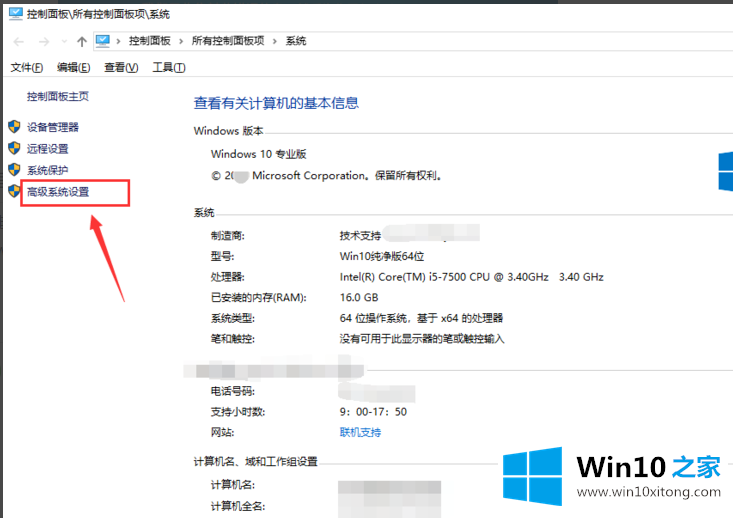Image resolution: width=733 pixels, height=518 pixels.
Task: Click the 型号: label
Action: (223, 257)
